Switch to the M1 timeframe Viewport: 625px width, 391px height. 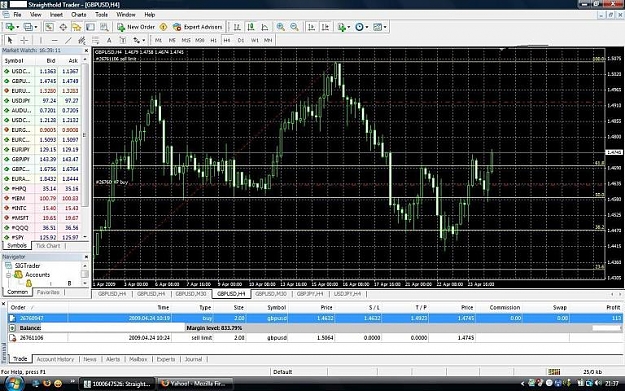pyautogui.click(x=158, y=40)
